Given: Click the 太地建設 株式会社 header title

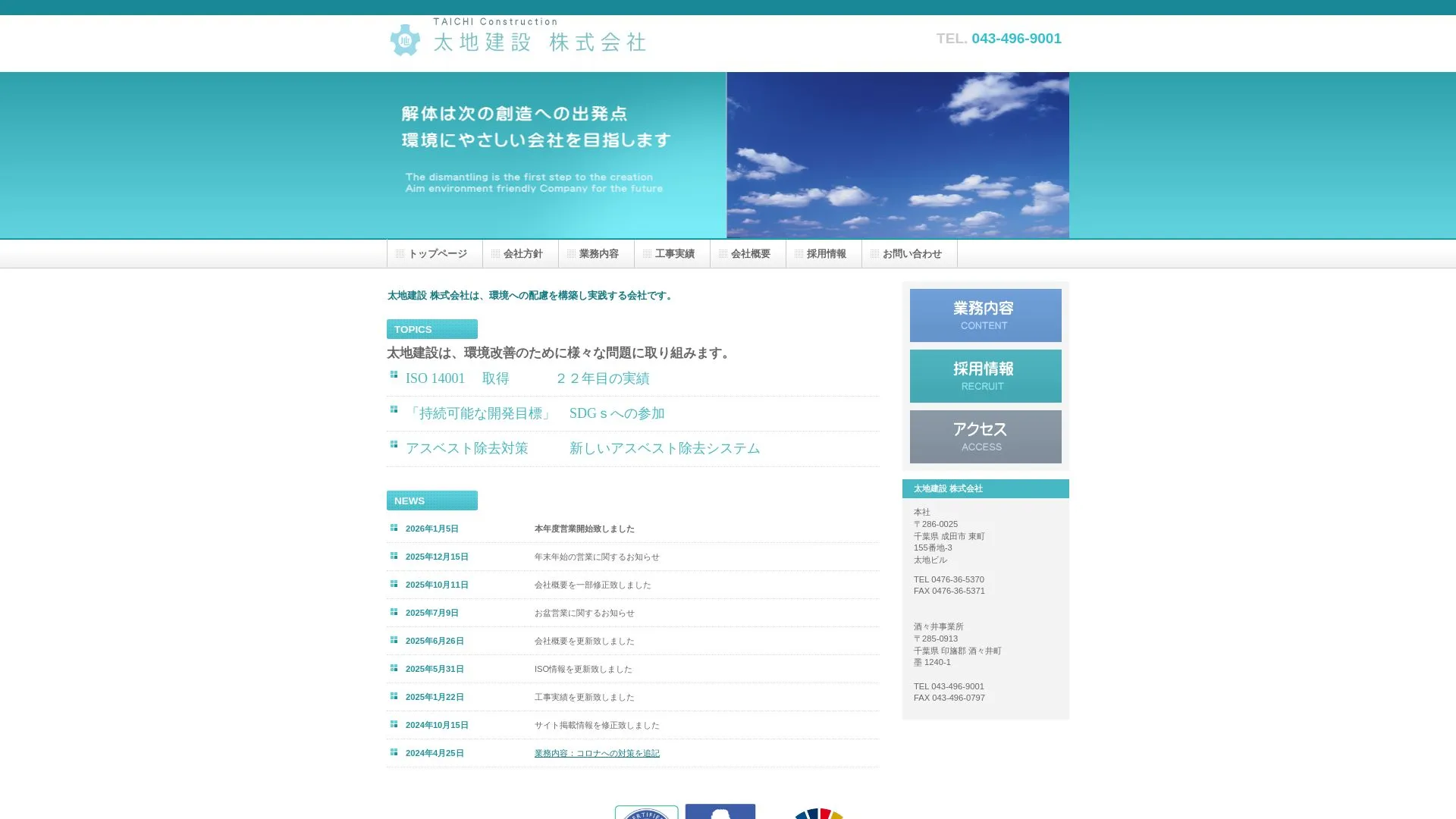Looking at the screenshot, I should [539, 42].
